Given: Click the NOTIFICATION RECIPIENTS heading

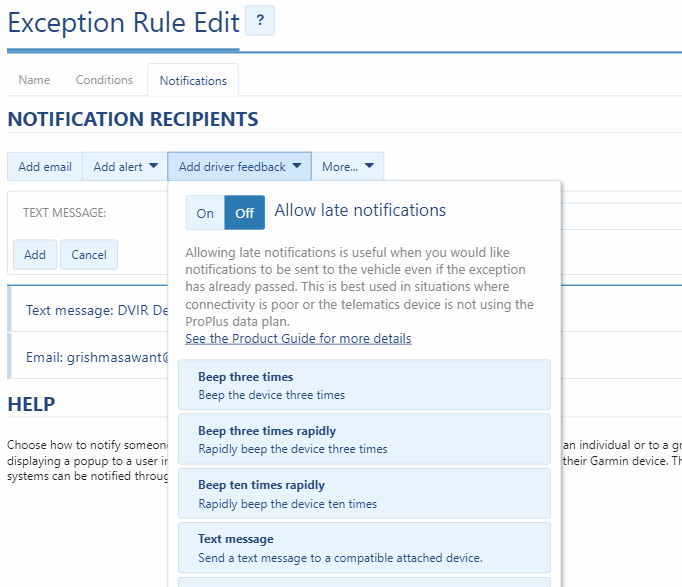Looking at the screenshot, I should [133, 119].
